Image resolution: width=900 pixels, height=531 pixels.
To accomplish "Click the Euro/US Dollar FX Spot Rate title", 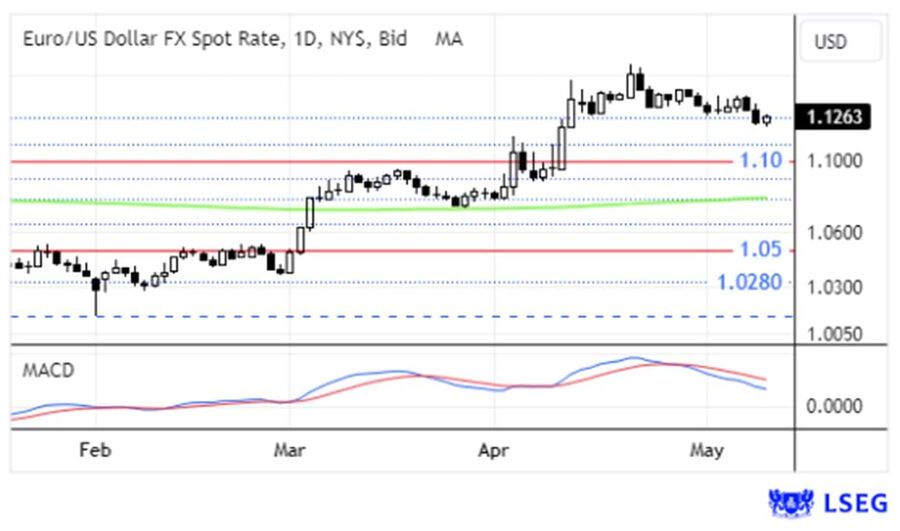I will click(215, 40).
